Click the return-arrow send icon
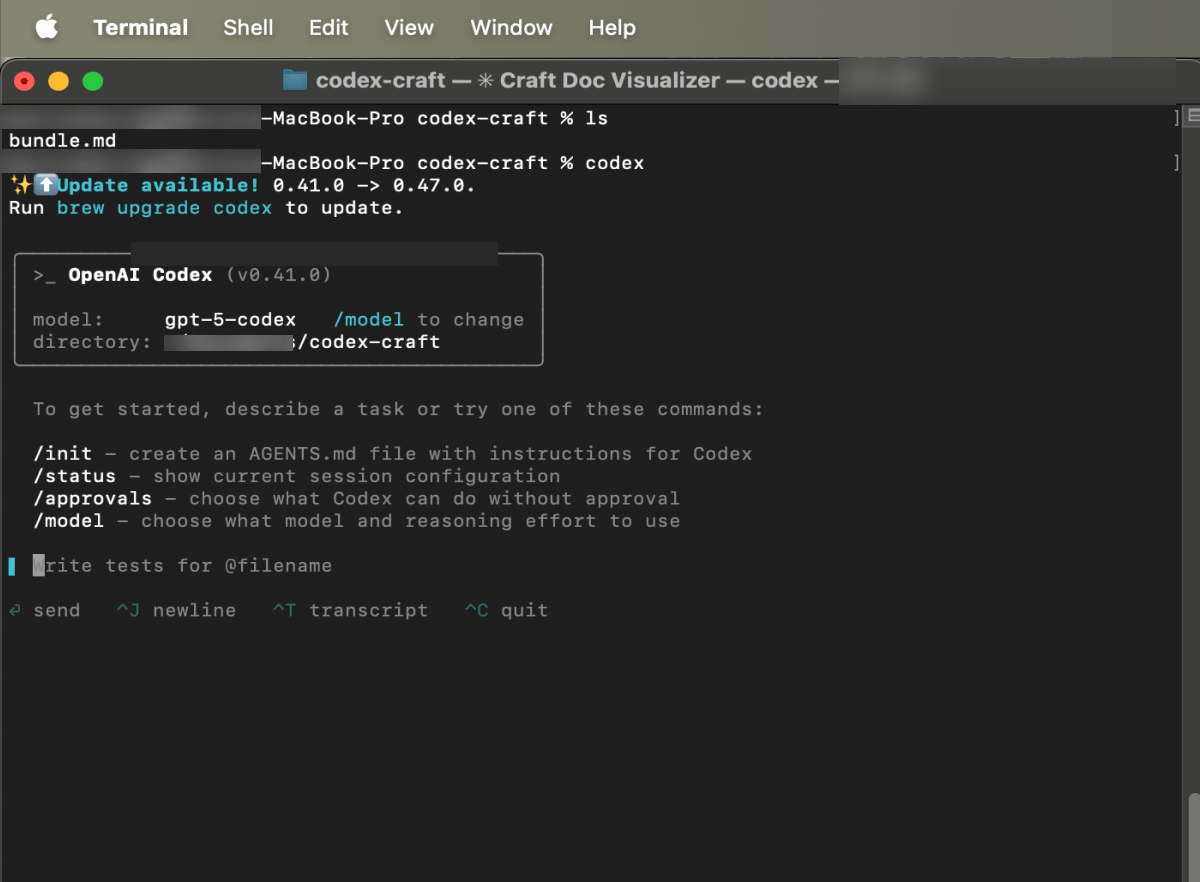 pyautogui.click(x=12, y=609)
